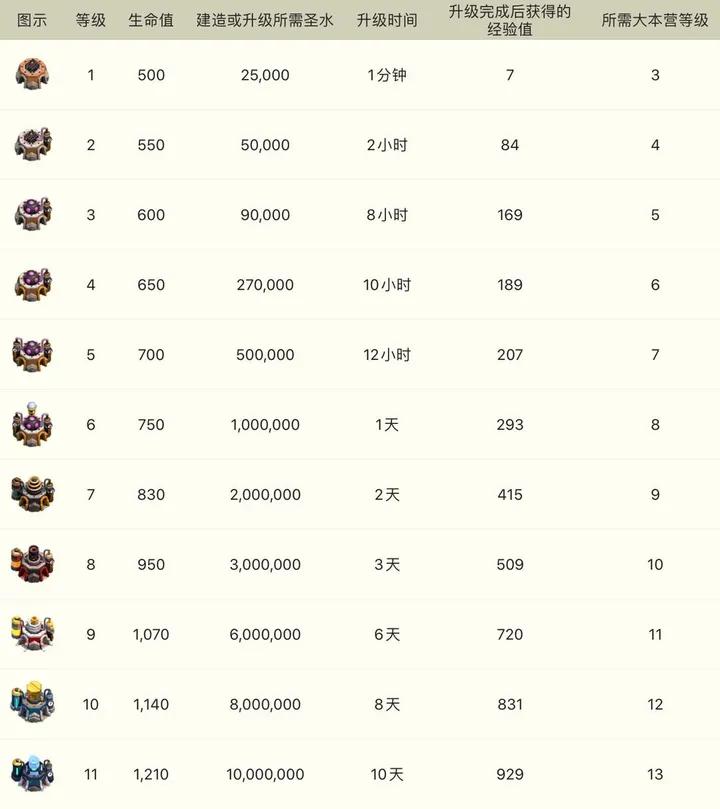Select the level 3 building icon
Screen dimensions: 720x809
click(33, 215)
